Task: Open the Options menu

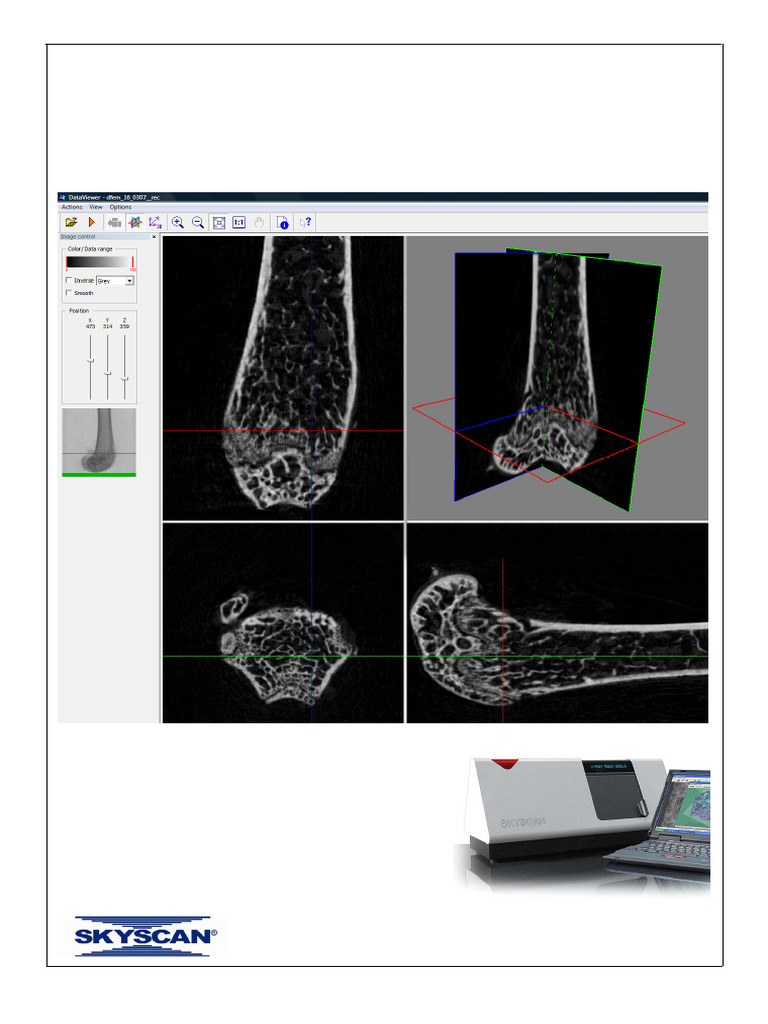Action: tap(120, 207)
